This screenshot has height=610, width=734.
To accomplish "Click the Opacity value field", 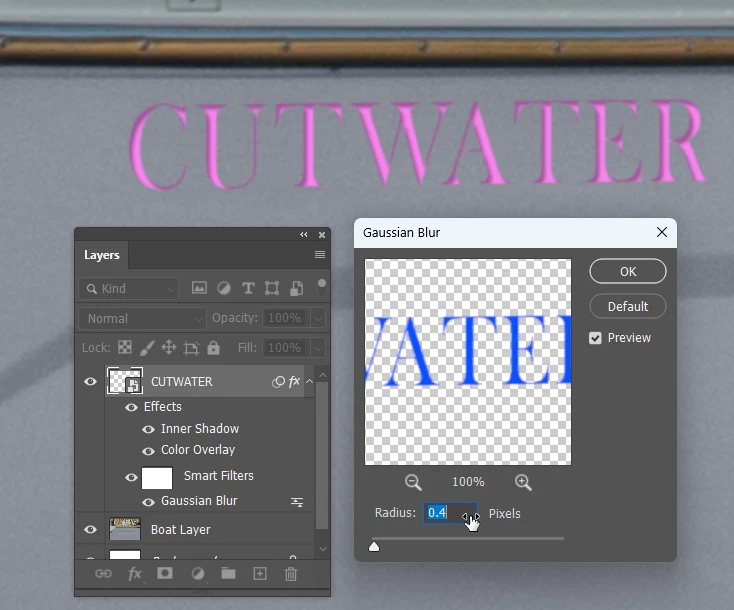I will click(286, 318).
